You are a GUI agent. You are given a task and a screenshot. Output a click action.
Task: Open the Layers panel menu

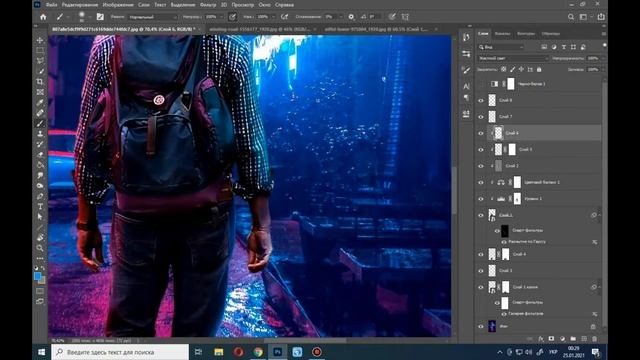click(x=603, y=33)
